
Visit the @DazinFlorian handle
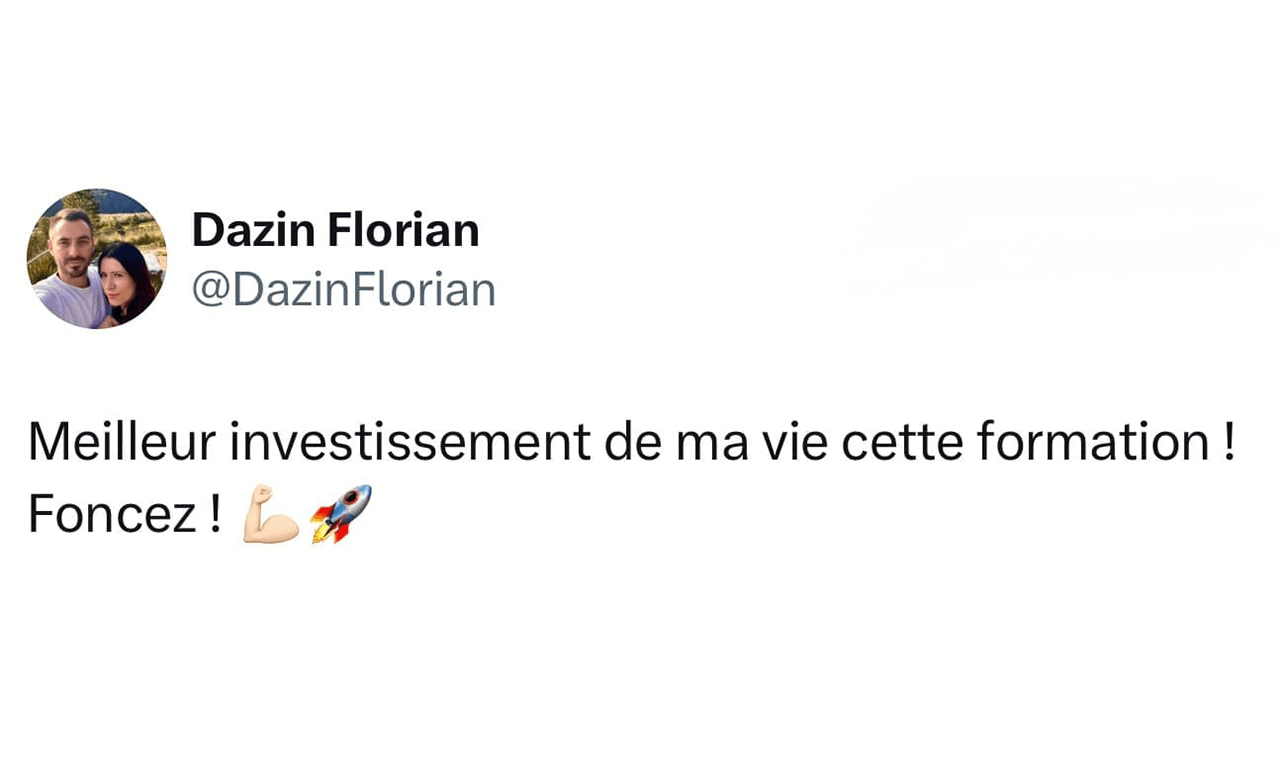tap(343, 290)
